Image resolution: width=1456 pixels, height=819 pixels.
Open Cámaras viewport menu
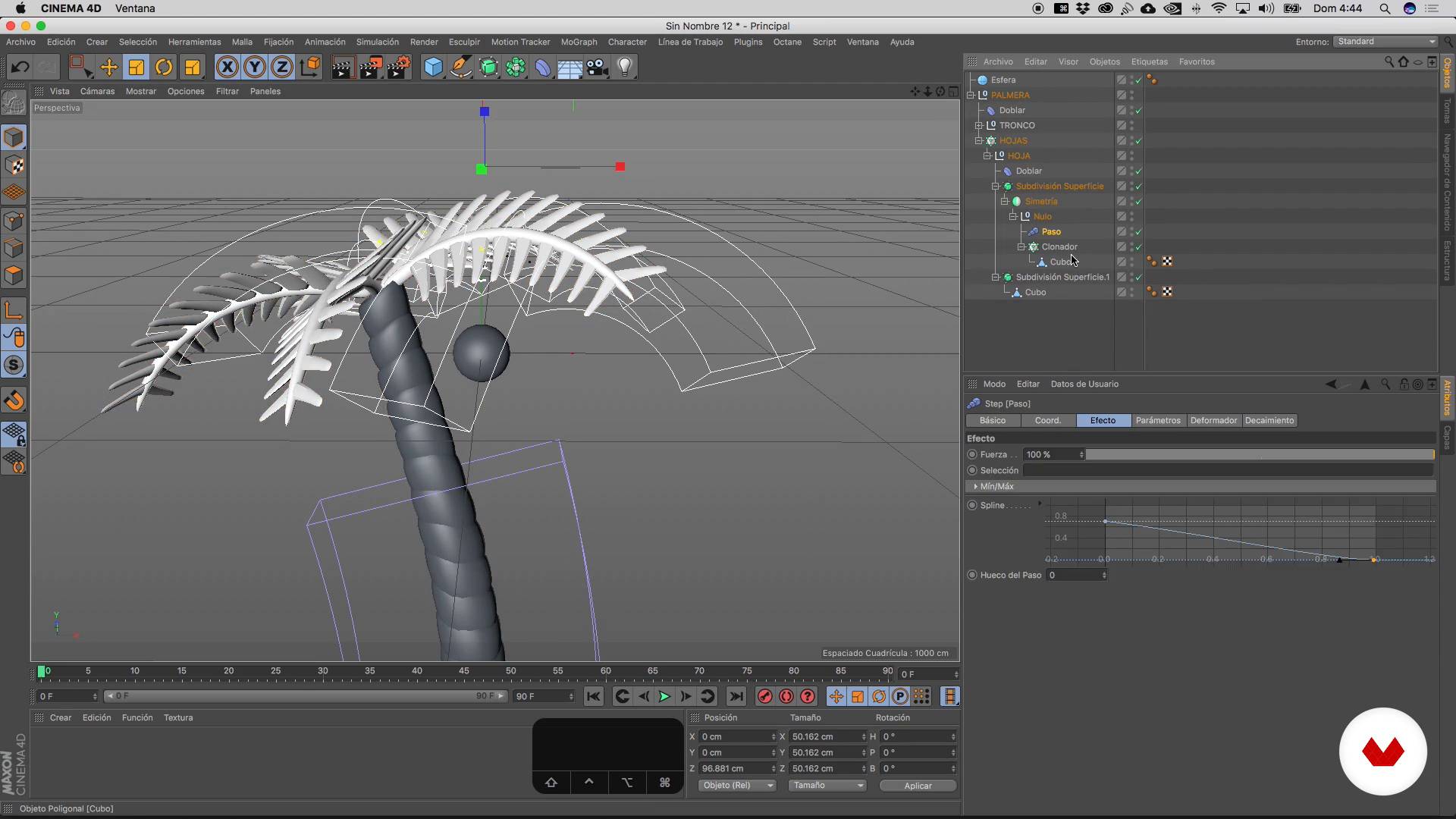point(97,91)
